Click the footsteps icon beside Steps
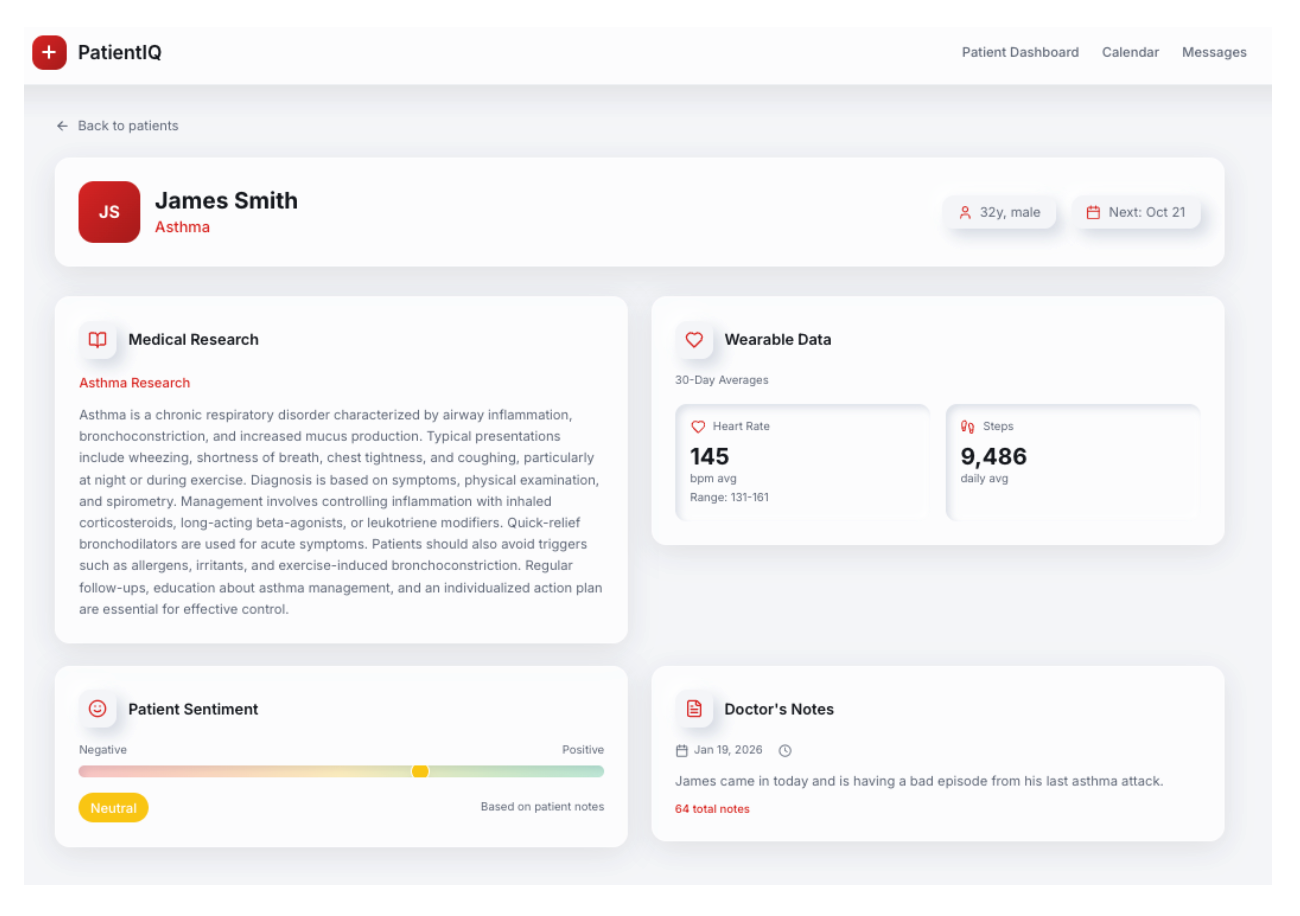 (x=967, y=427)
